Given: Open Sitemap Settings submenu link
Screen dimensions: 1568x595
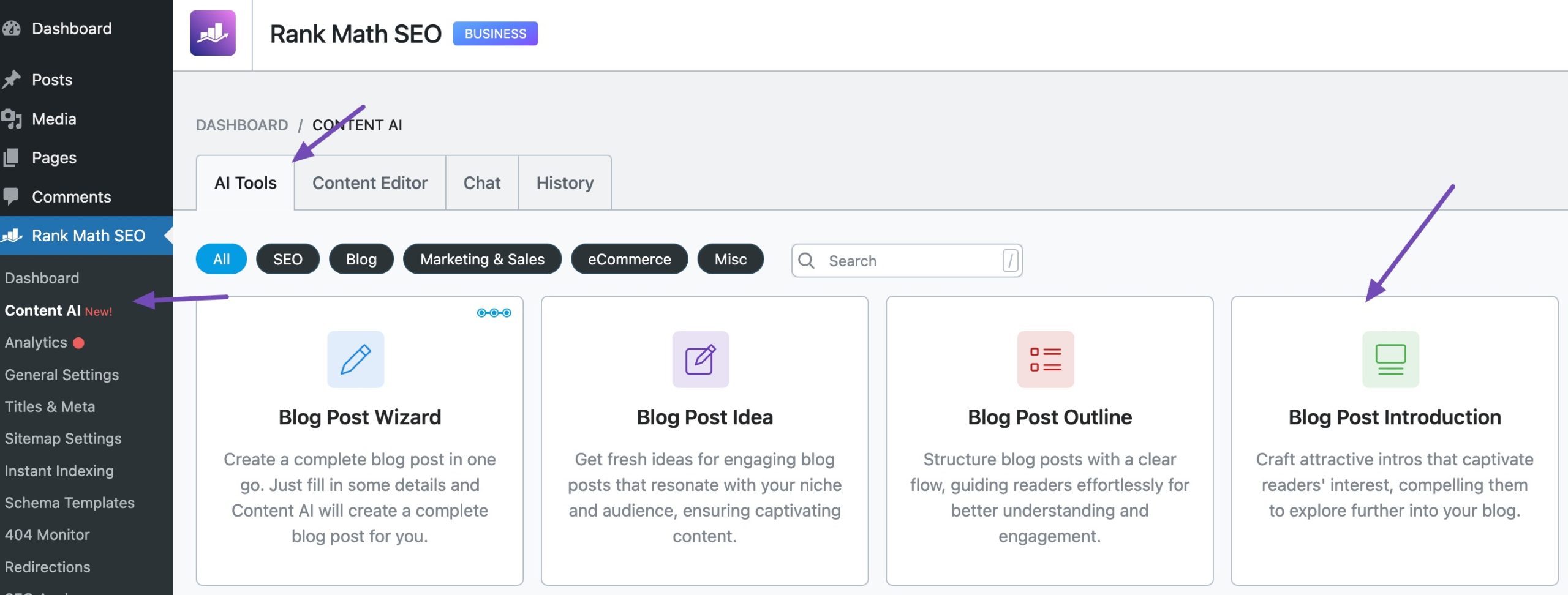Looking at the screenshot, I should (63, 438).
